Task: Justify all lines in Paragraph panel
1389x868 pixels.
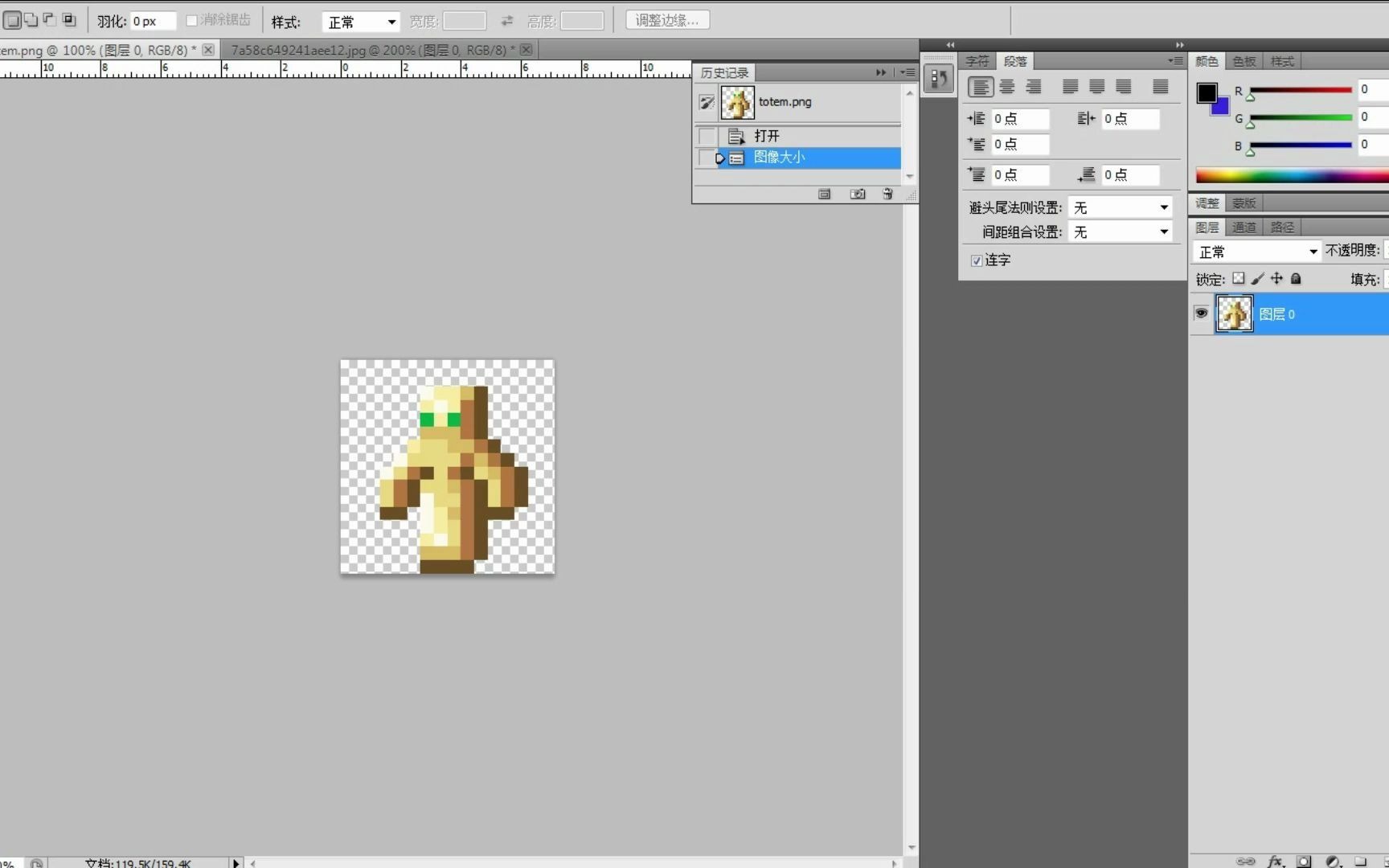Action: 1160,87
